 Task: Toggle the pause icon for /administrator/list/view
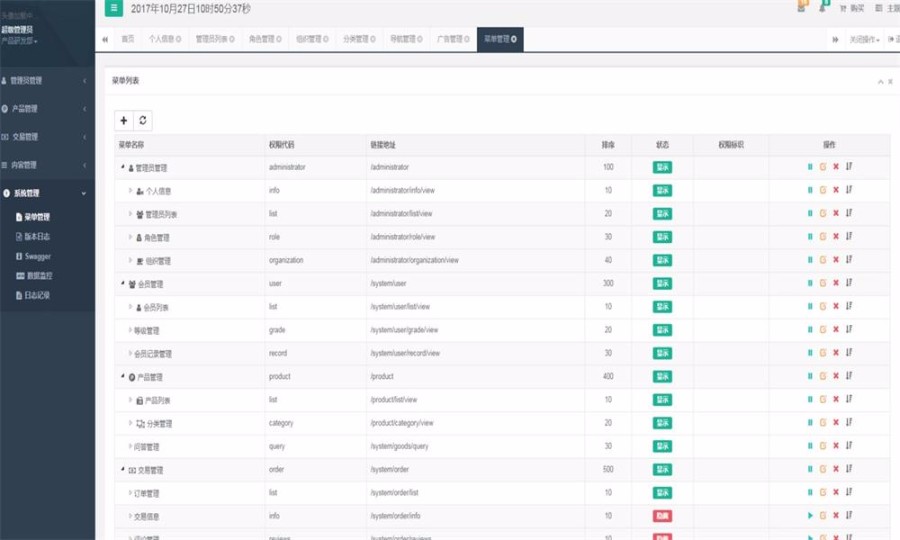coord(810,213)
